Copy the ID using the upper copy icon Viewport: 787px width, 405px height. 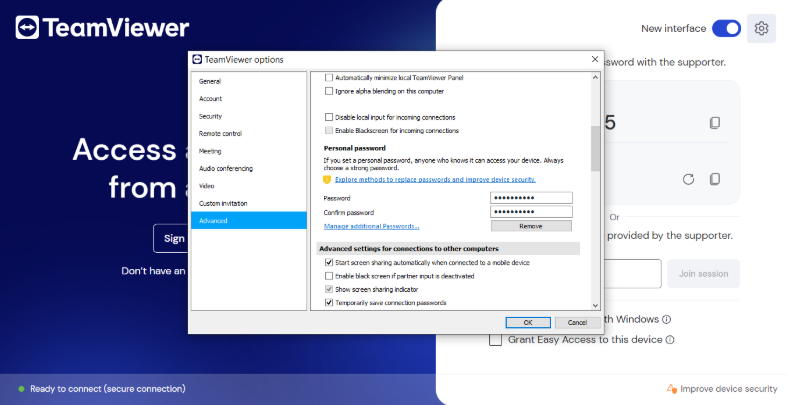pyautogui.click(x=715, y=122)
